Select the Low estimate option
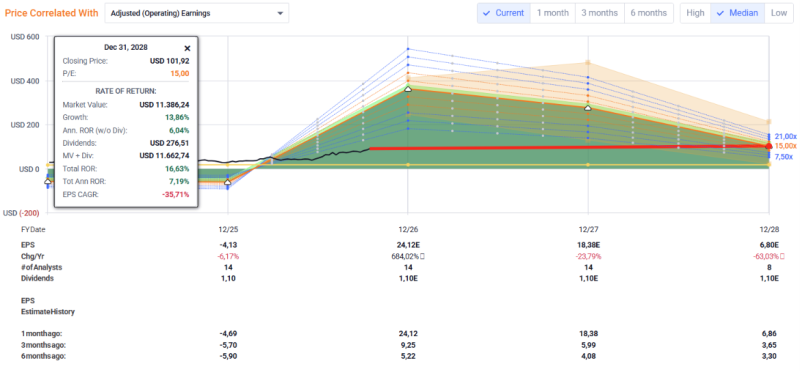The height and width of the screenshot is (371, 800). tap(779, 13)
